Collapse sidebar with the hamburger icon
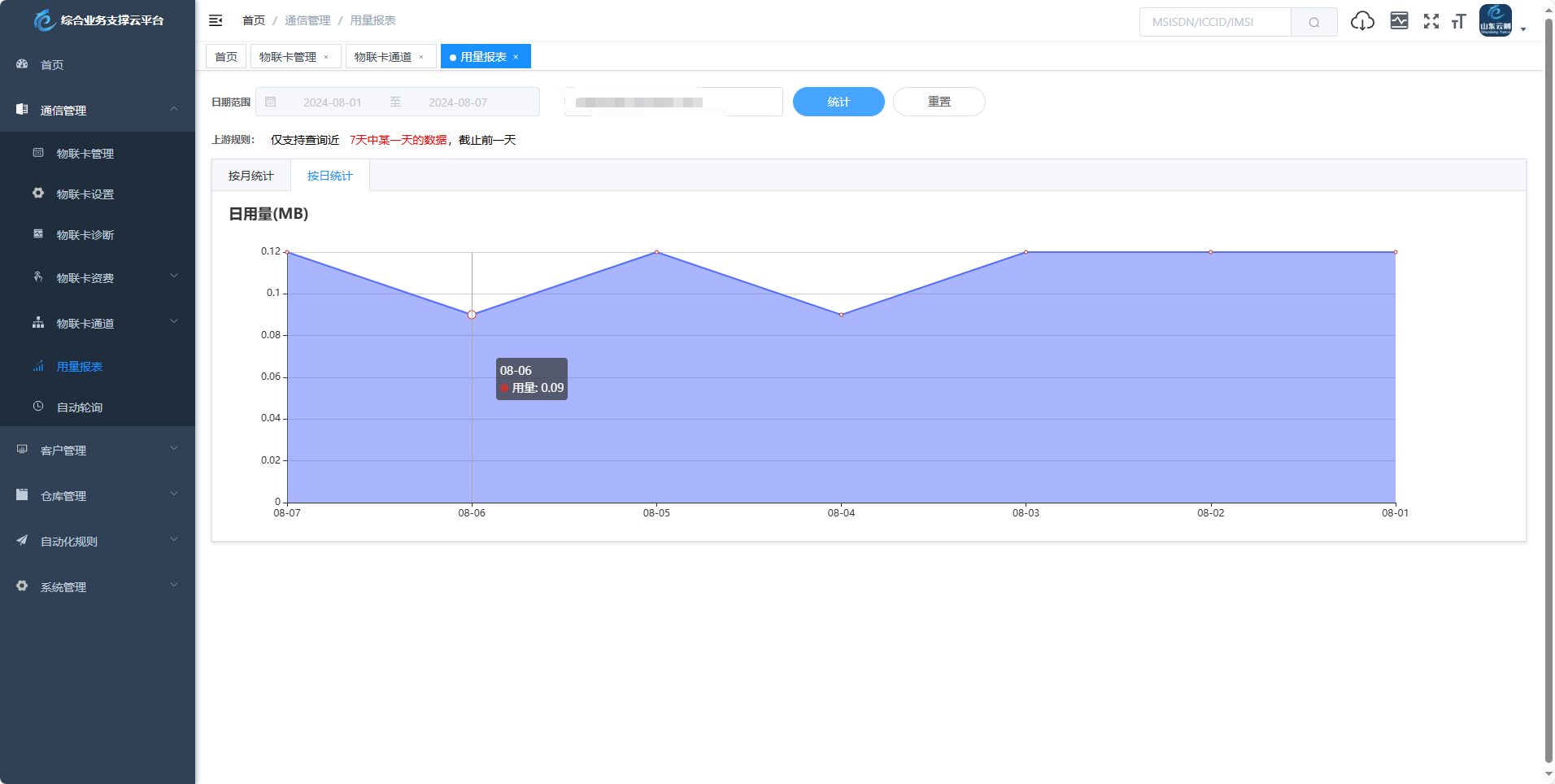 point(216,20)
